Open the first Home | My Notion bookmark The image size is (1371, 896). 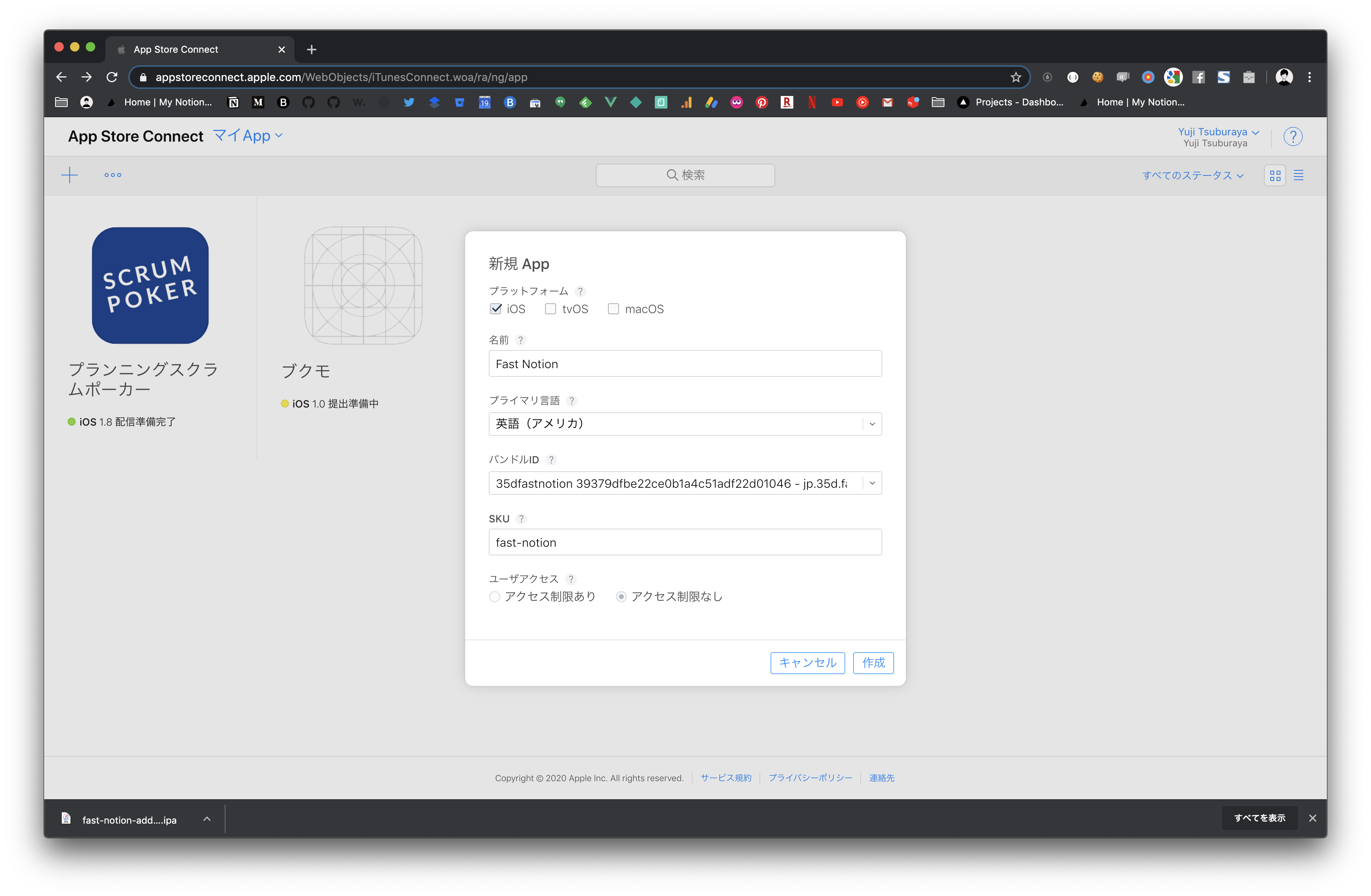pos(159,103)
